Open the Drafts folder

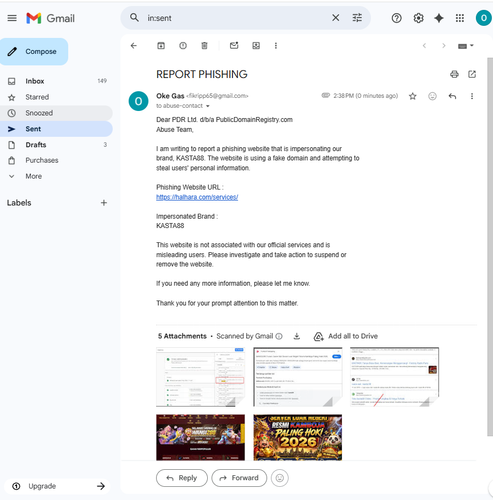click(x=56, y=145)
